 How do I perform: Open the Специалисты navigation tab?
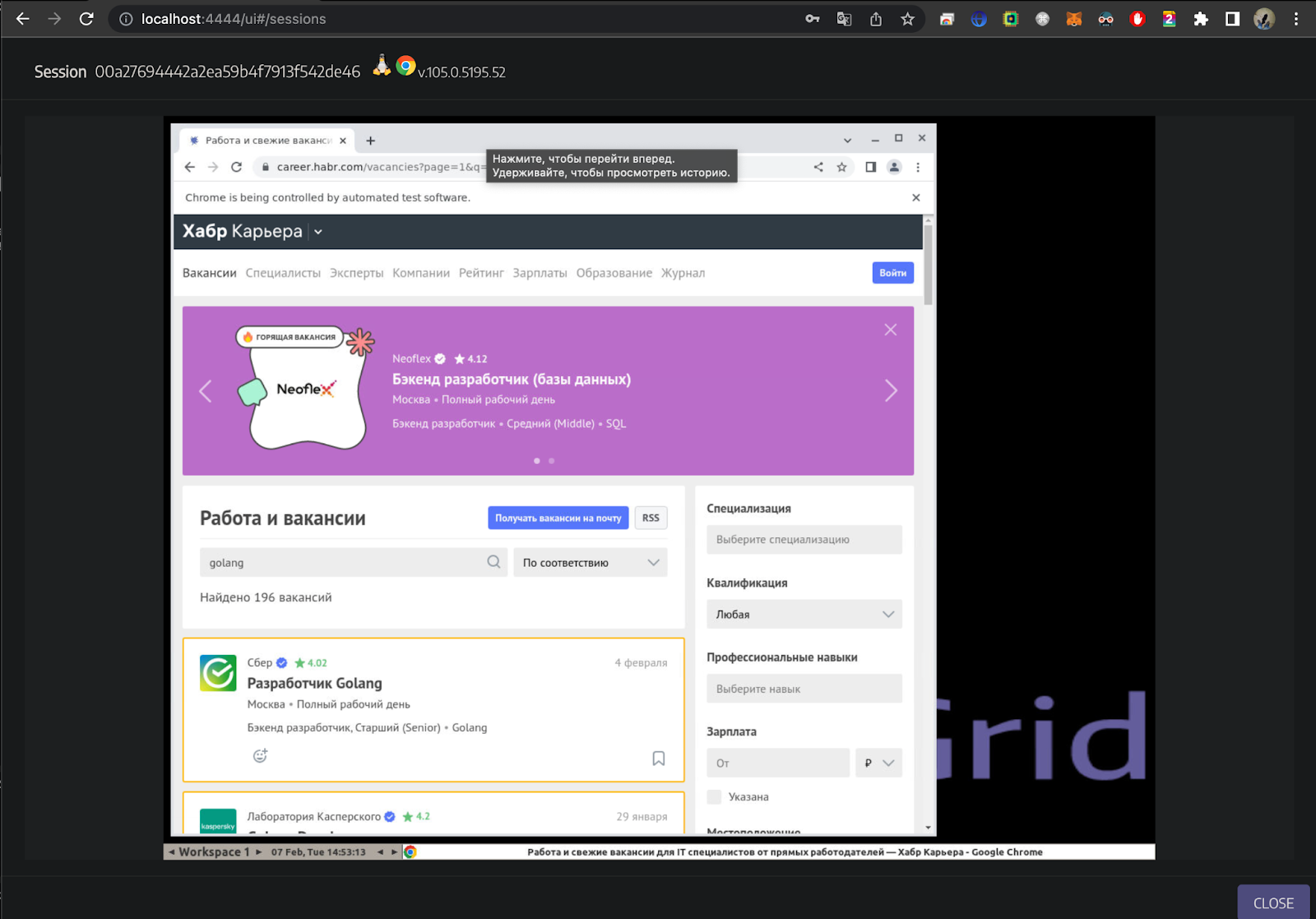283,273
